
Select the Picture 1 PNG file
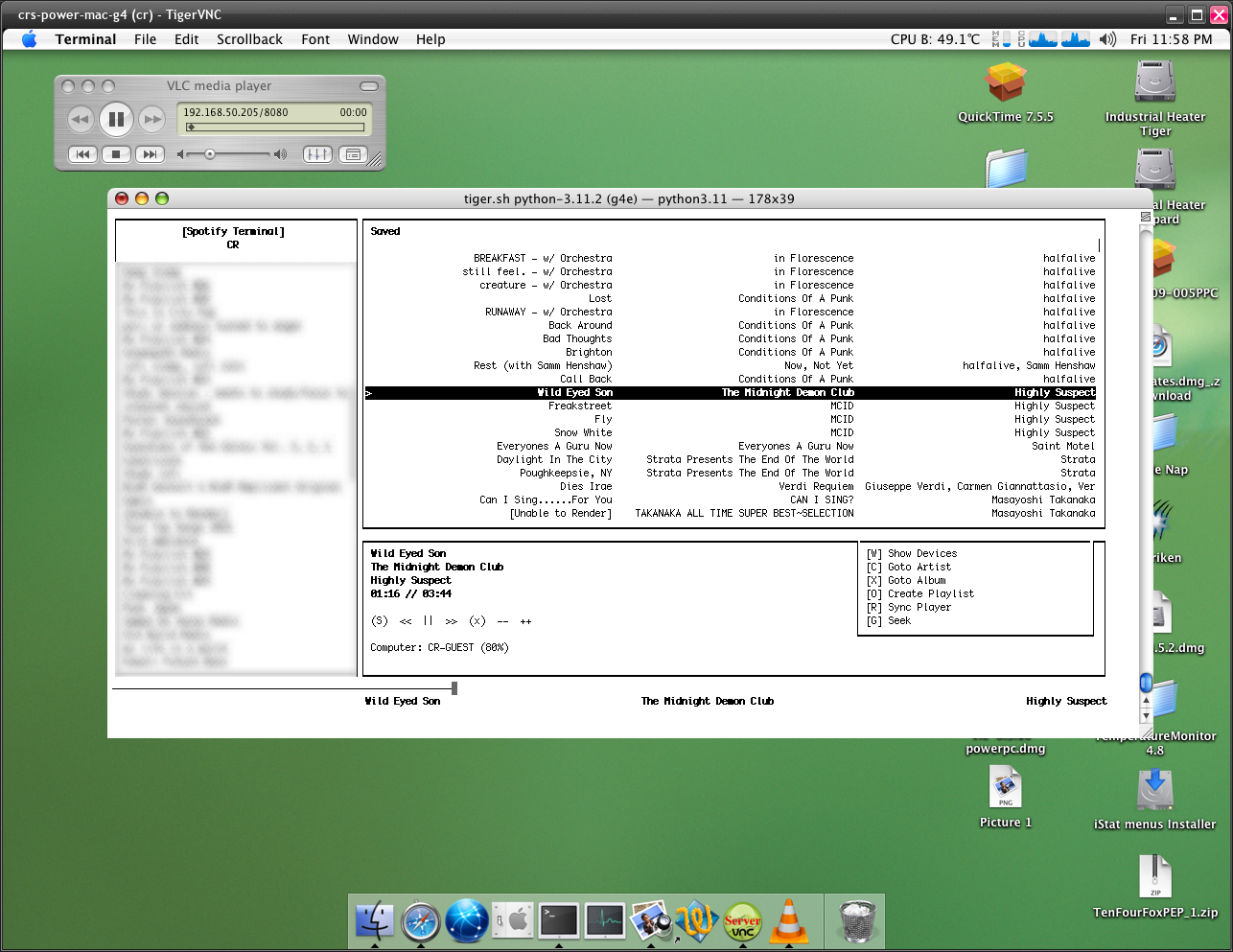[x=1006, y=798]
